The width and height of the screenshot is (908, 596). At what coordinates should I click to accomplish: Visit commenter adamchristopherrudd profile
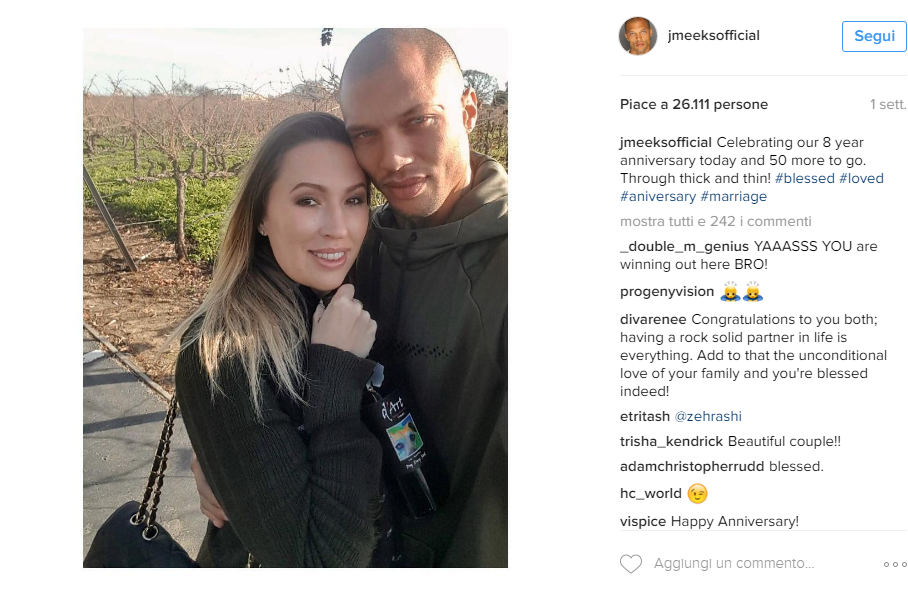click(692, 466)
